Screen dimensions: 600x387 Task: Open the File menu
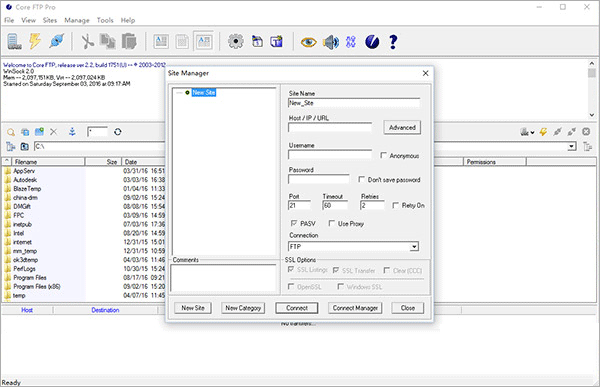(x=9, y=20)
